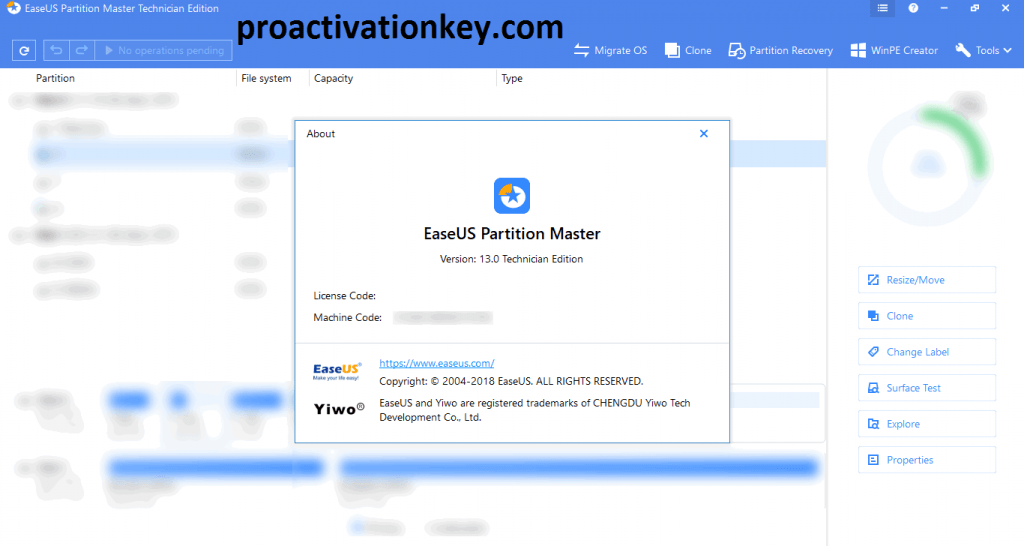Restore down the application window

coord(974,8)
